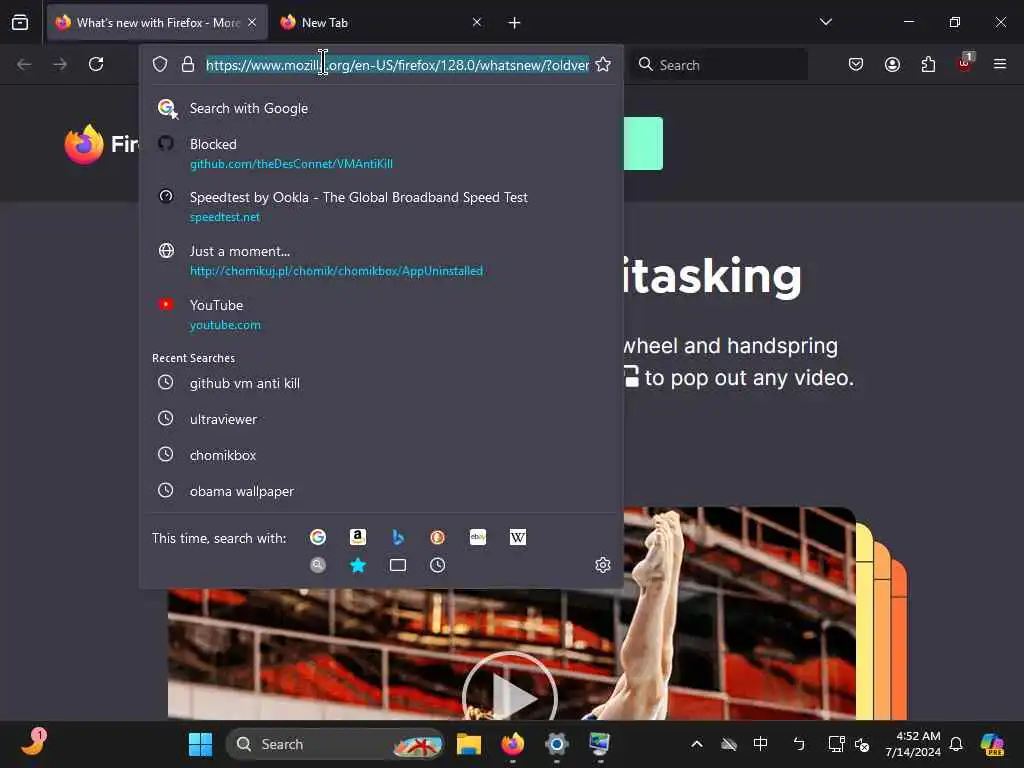Open the tracking protection shield icon

tap(160, 64)
